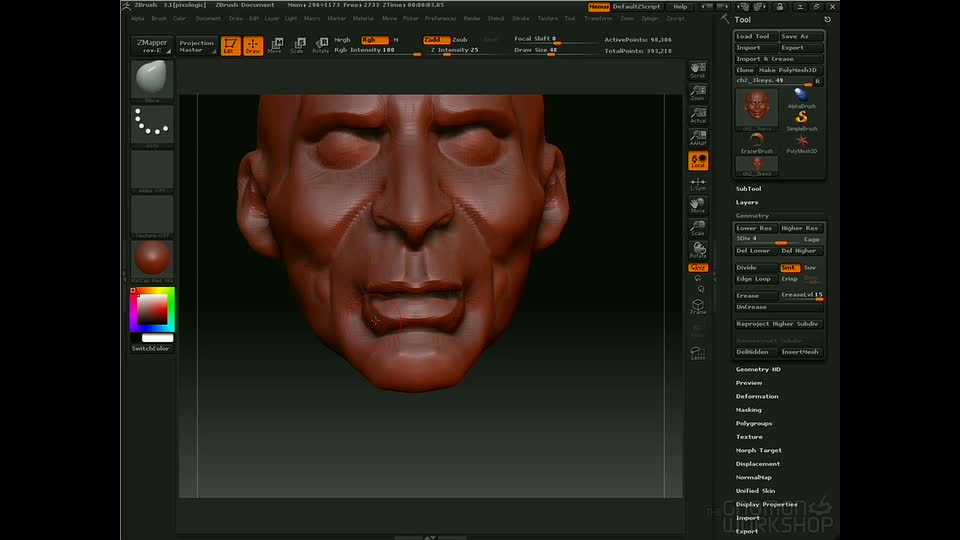Expand the Layers section
Screen dimensions: 960x540
click(747, 202)
